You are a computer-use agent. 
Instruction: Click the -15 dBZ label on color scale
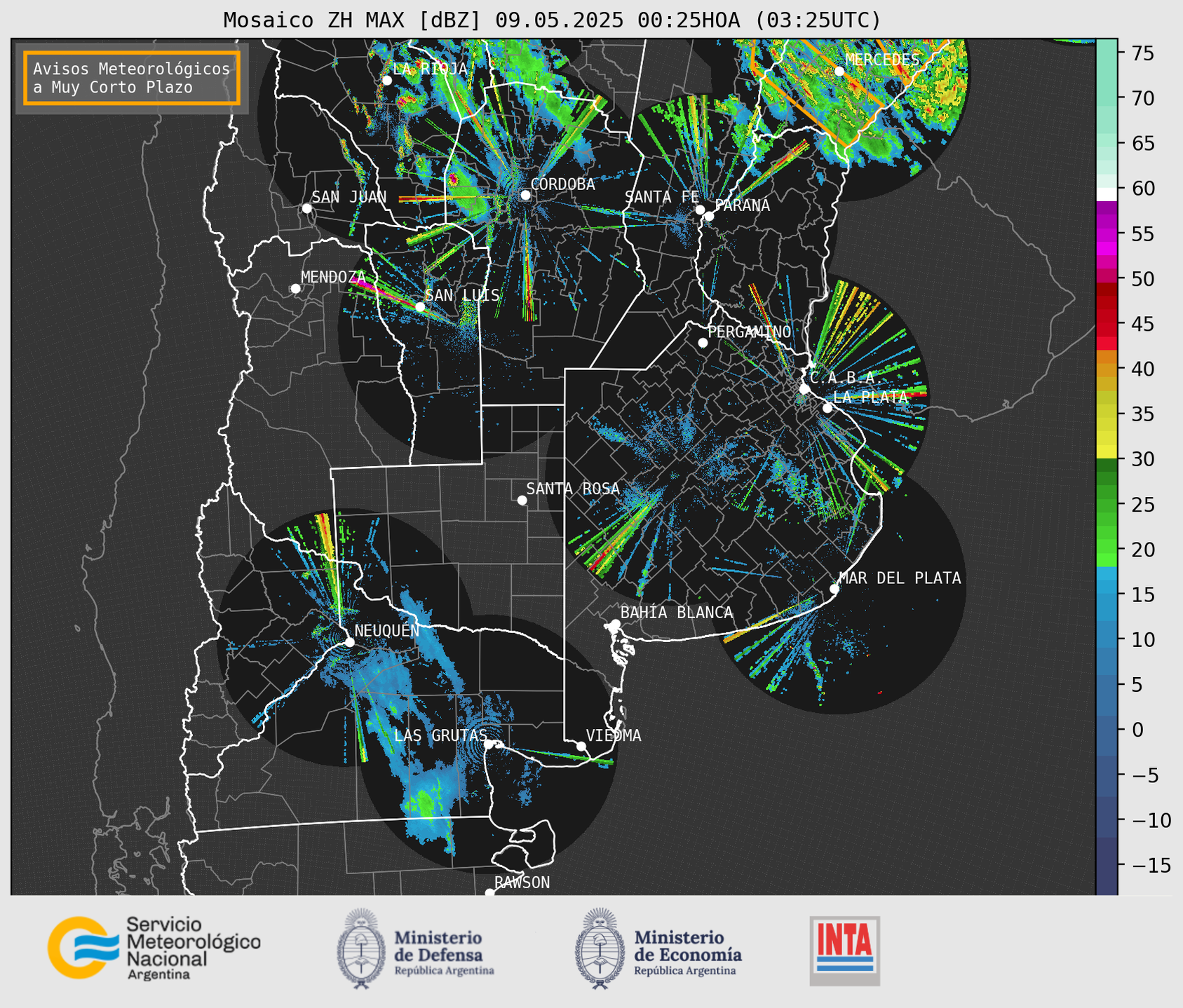[x=1151, y=865]
